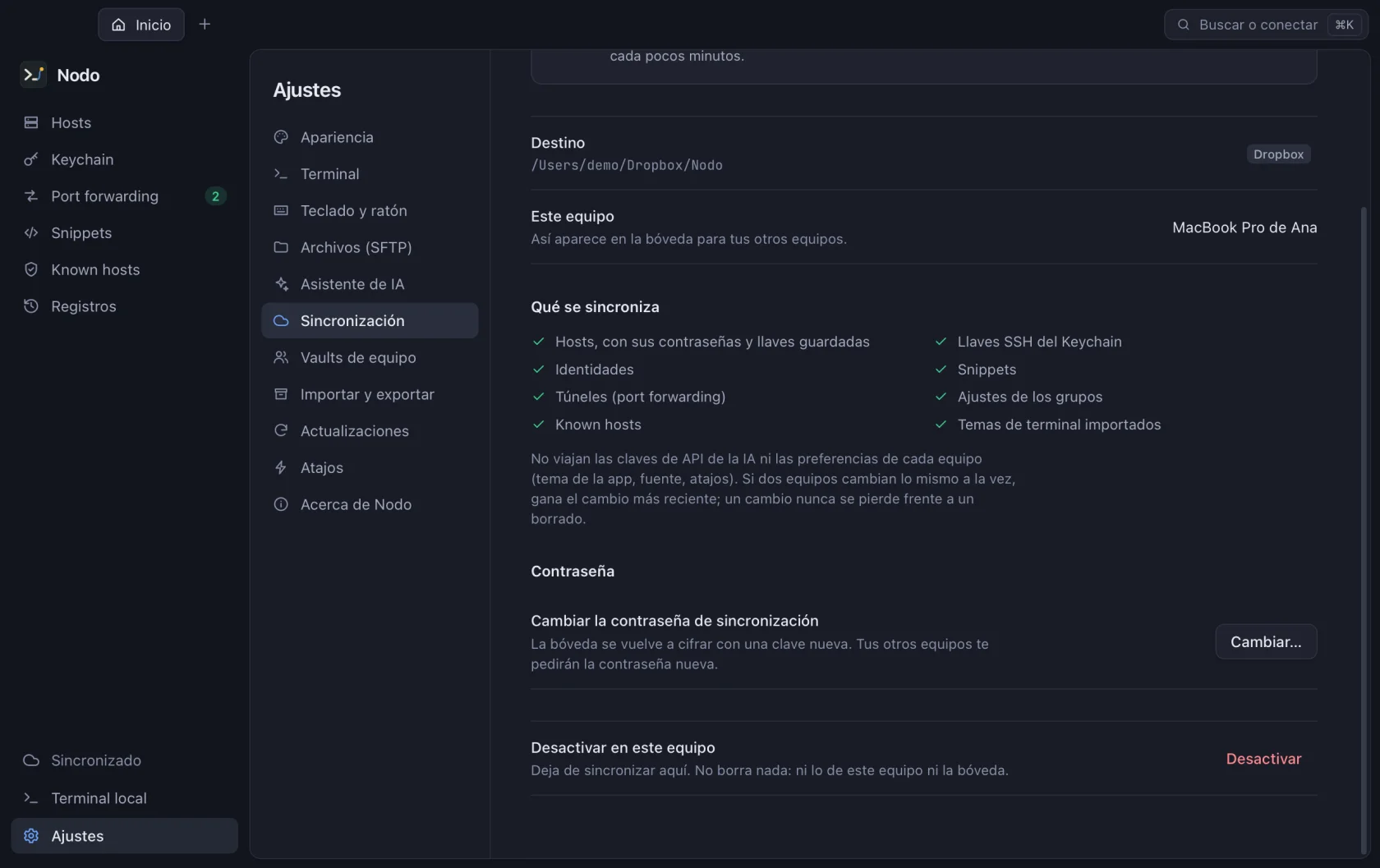Click the MacBook Pro de Ana name
Screen dimensions: 1380x868
[1244, 227]
